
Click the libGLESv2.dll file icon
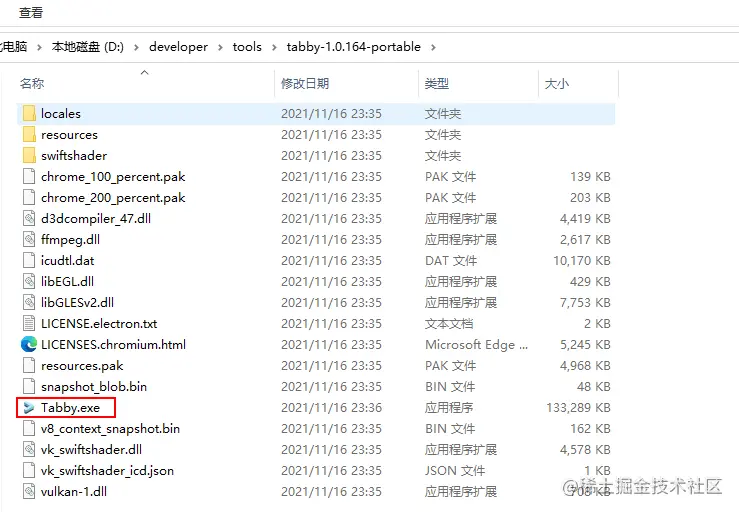tap(29, 303)
